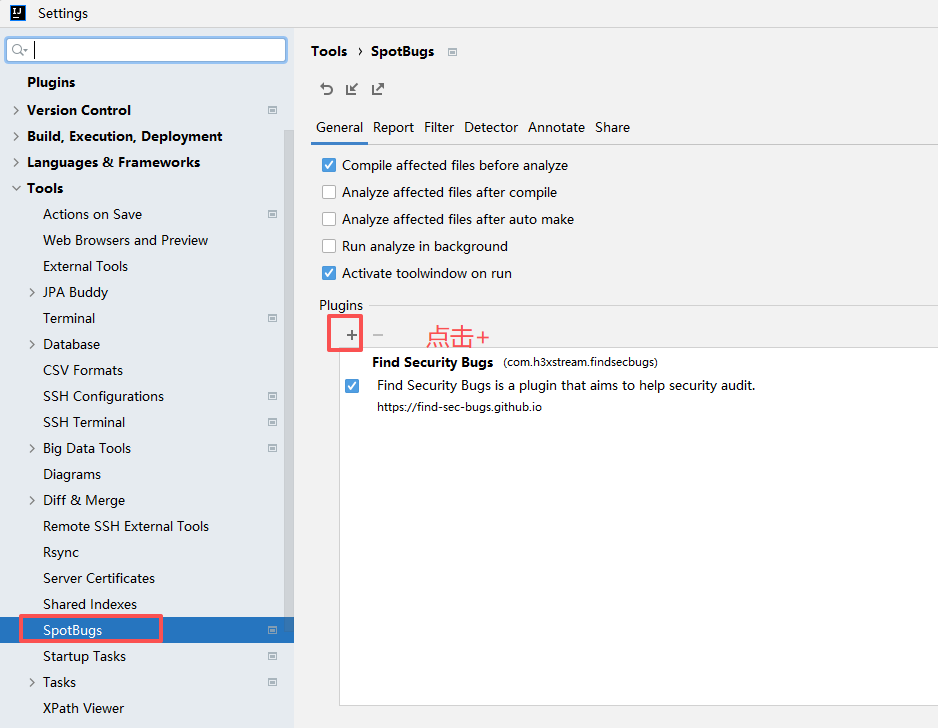The height and width of the screenshot is (728, 938).
Task: Open Startup Tasks settings
Action: point(84,656)
